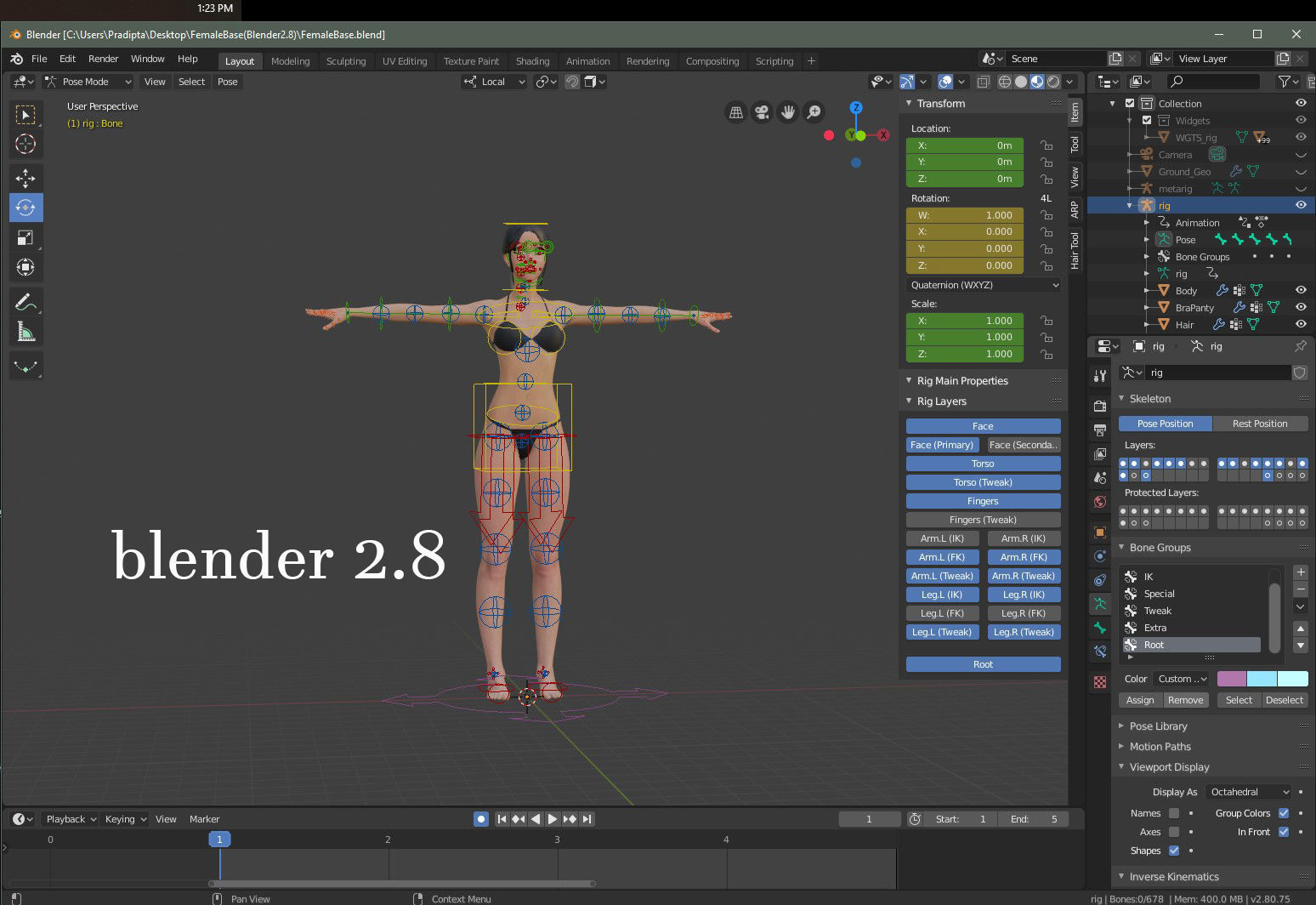Toggle X-ray display in header
Viewport: 1316px width, 905px height.
pyautogui.click(x=983, y=82)
